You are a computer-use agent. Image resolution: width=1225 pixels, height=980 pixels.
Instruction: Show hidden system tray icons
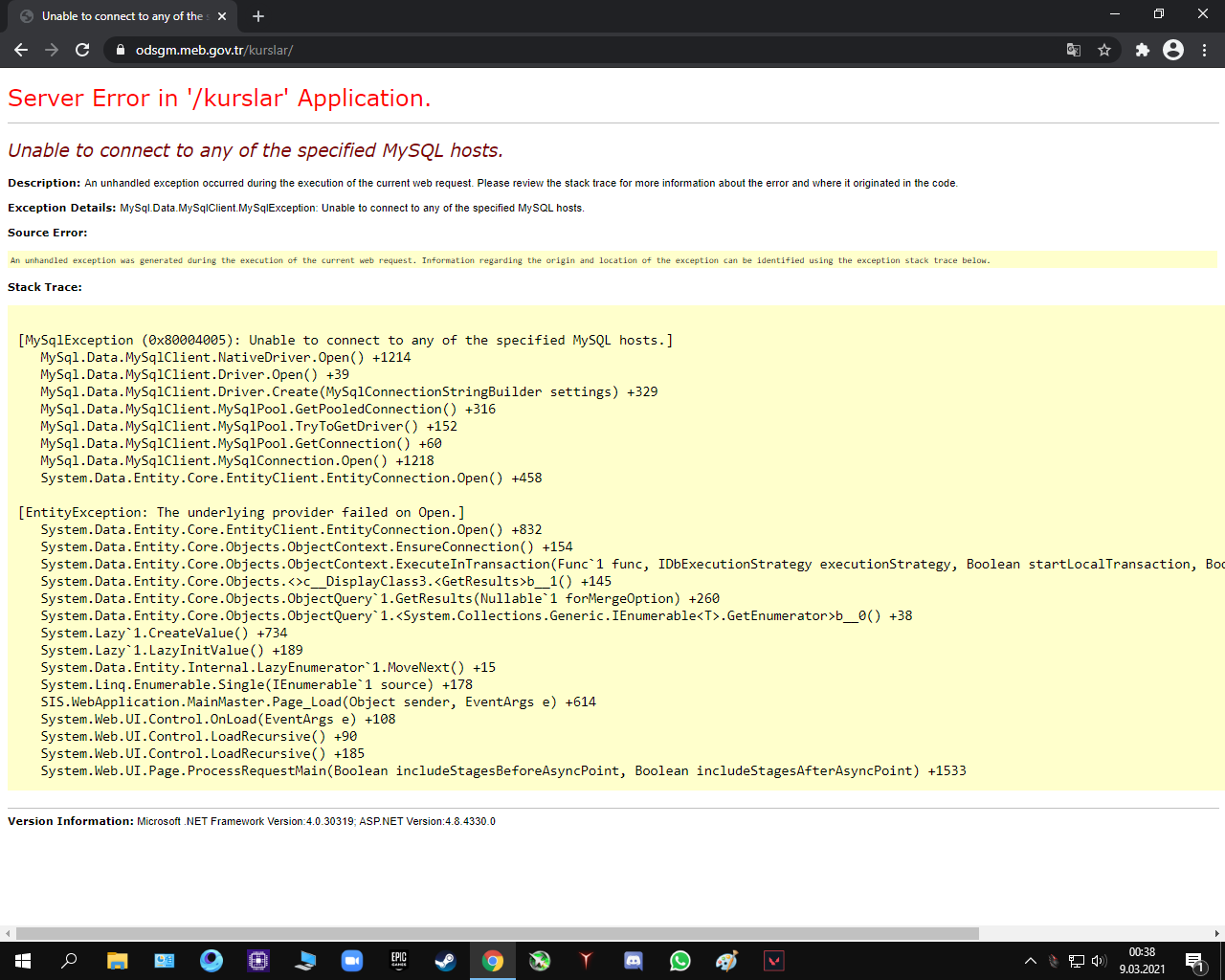[1031, 961]
